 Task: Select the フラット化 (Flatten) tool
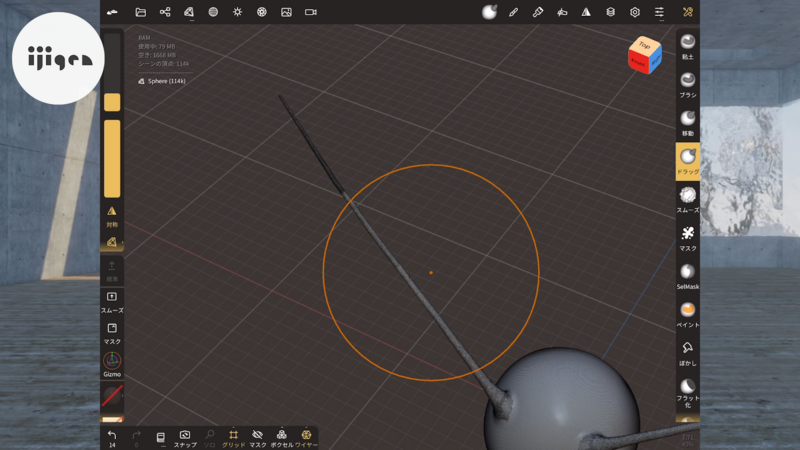(x=688, y=392)
